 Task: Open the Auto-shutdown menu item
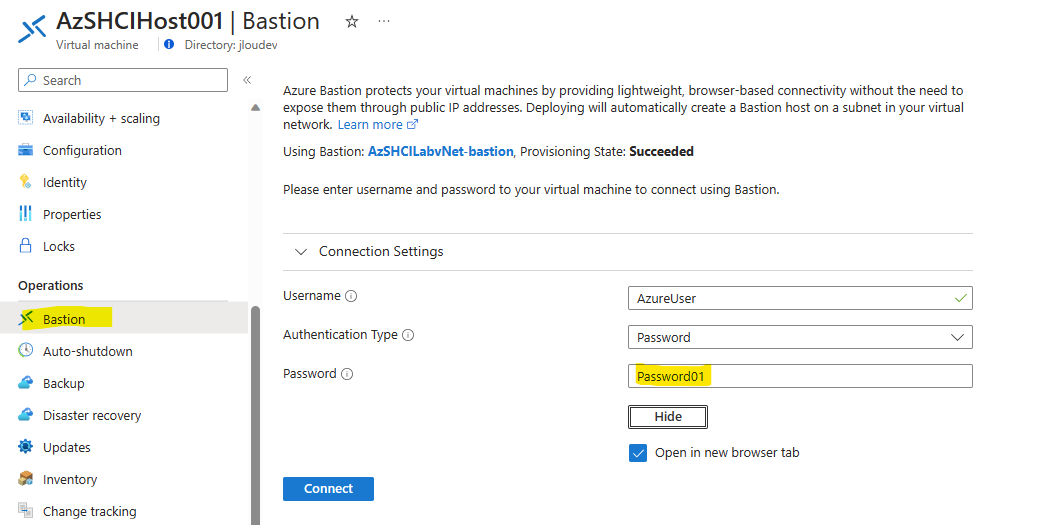coord(88,351)
